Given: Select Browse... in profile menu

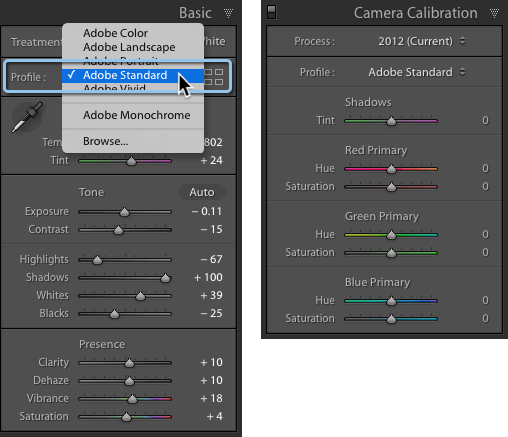Looking at the screenshot, I should click(105, 141).
